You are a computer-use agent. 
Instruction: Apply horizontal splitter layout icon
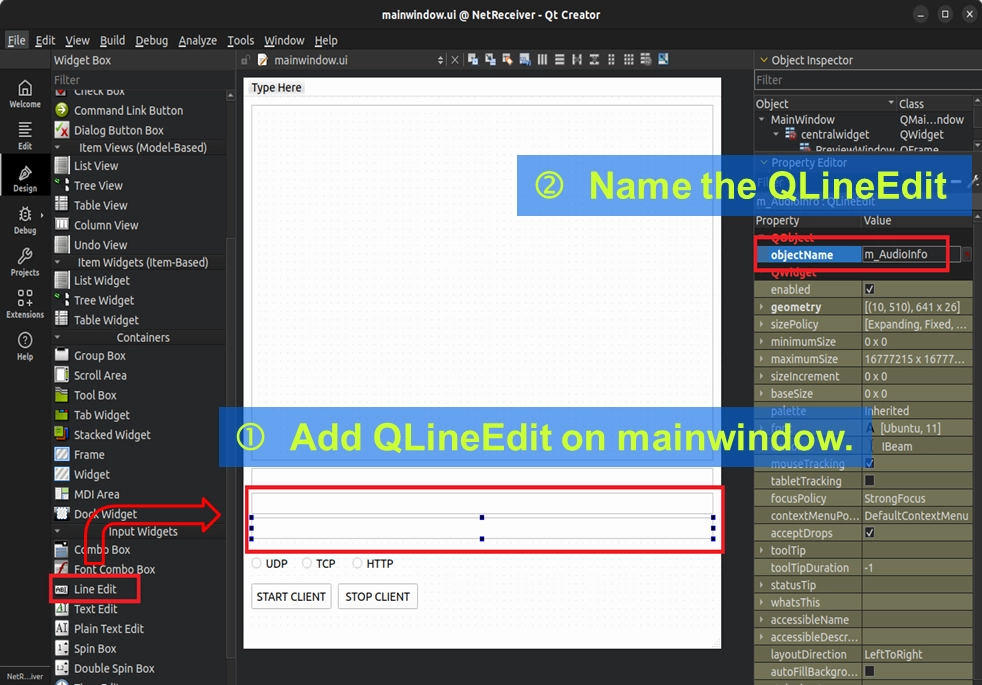click(x=577, y=59)
